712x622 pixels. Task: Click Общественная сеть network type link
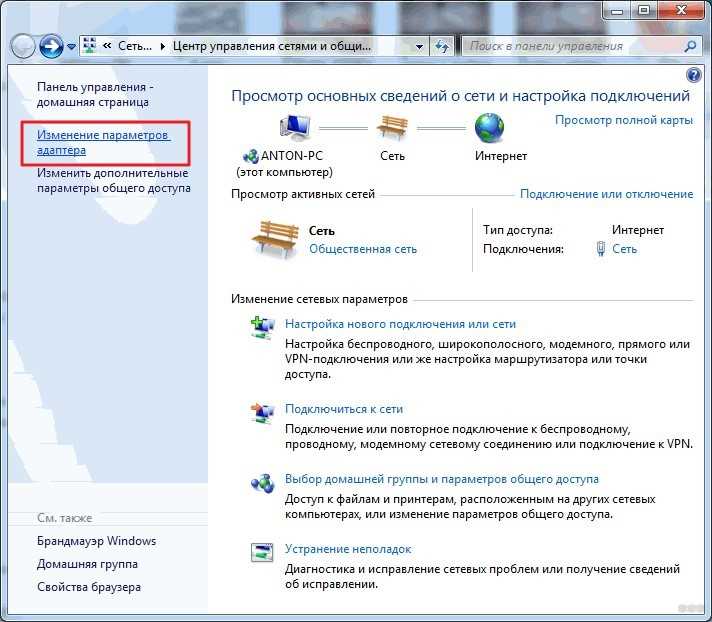pos(363,249)
